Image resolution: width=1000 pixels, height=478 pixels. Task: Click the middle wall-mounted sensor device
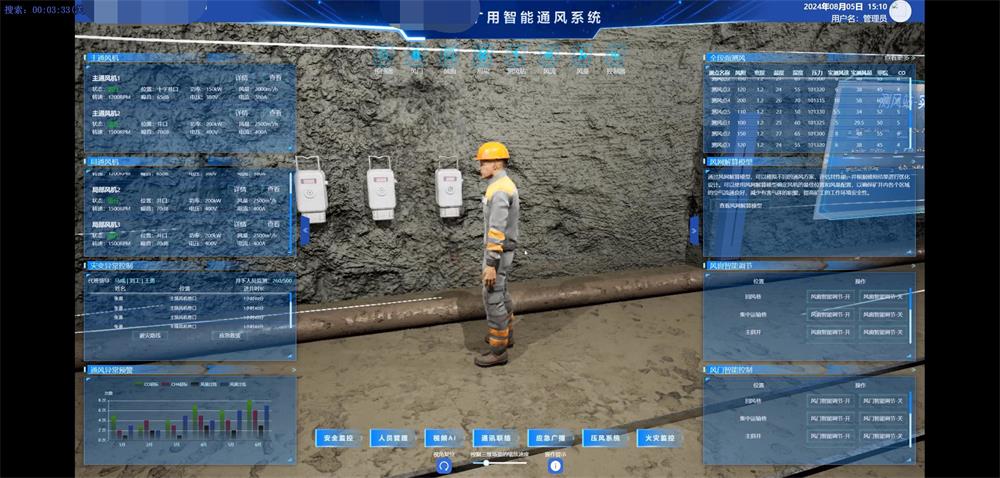[379, 187]
